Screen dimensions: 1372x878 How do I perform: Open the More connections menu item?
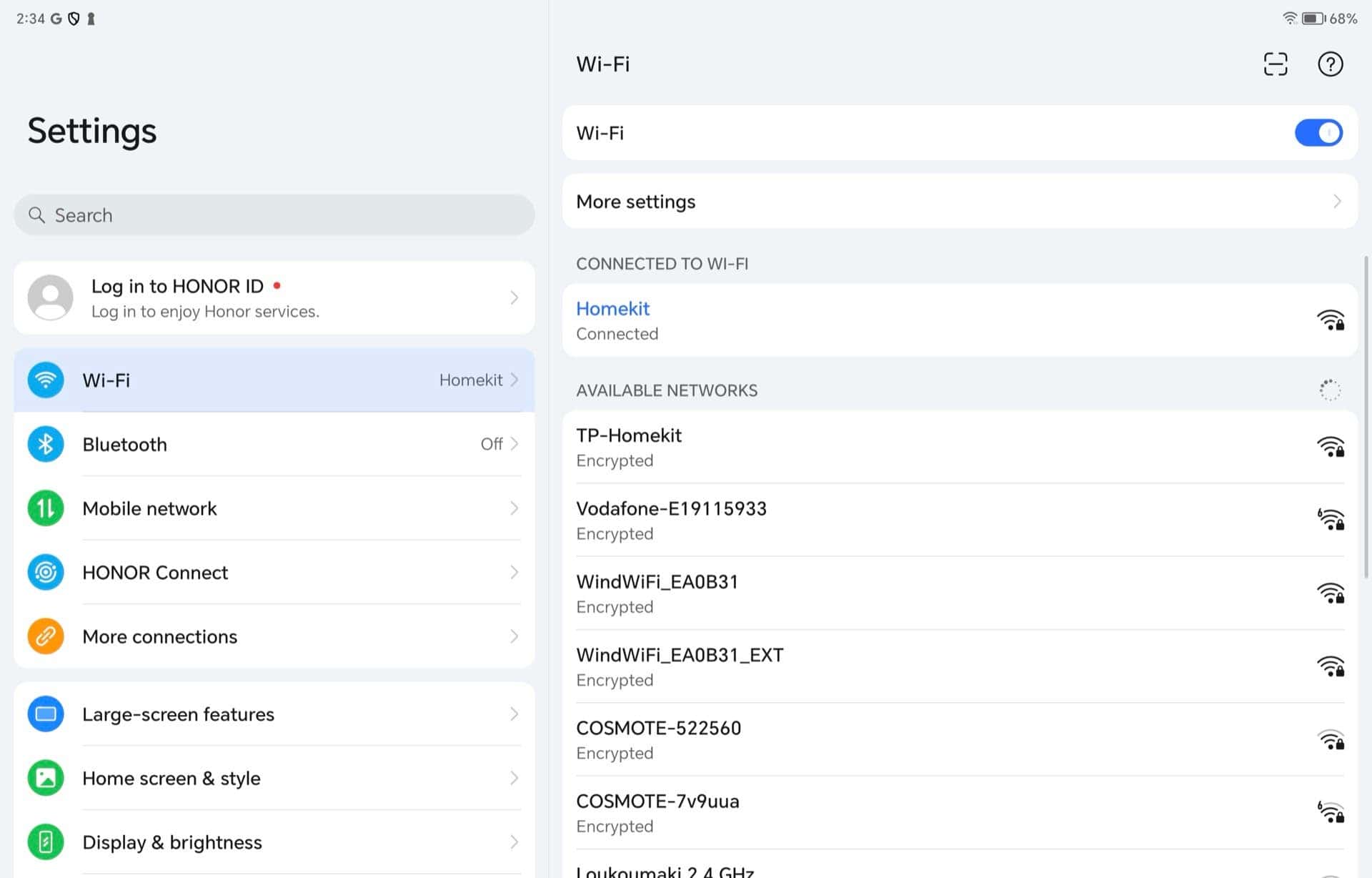[x=274, y=636]
